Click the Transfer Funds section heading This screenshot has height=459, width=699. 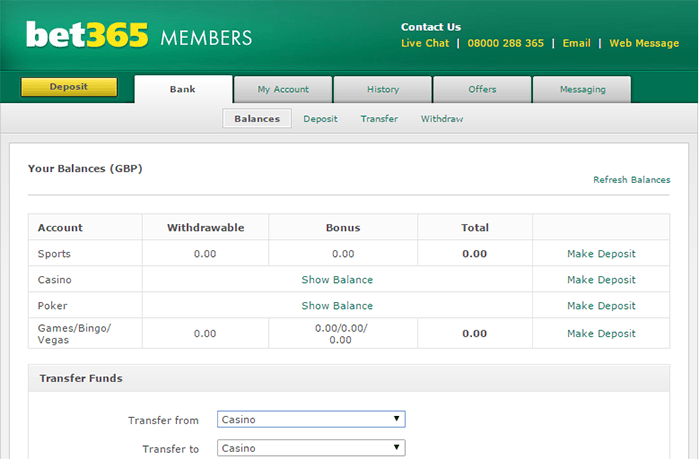(x=81, y=378)
